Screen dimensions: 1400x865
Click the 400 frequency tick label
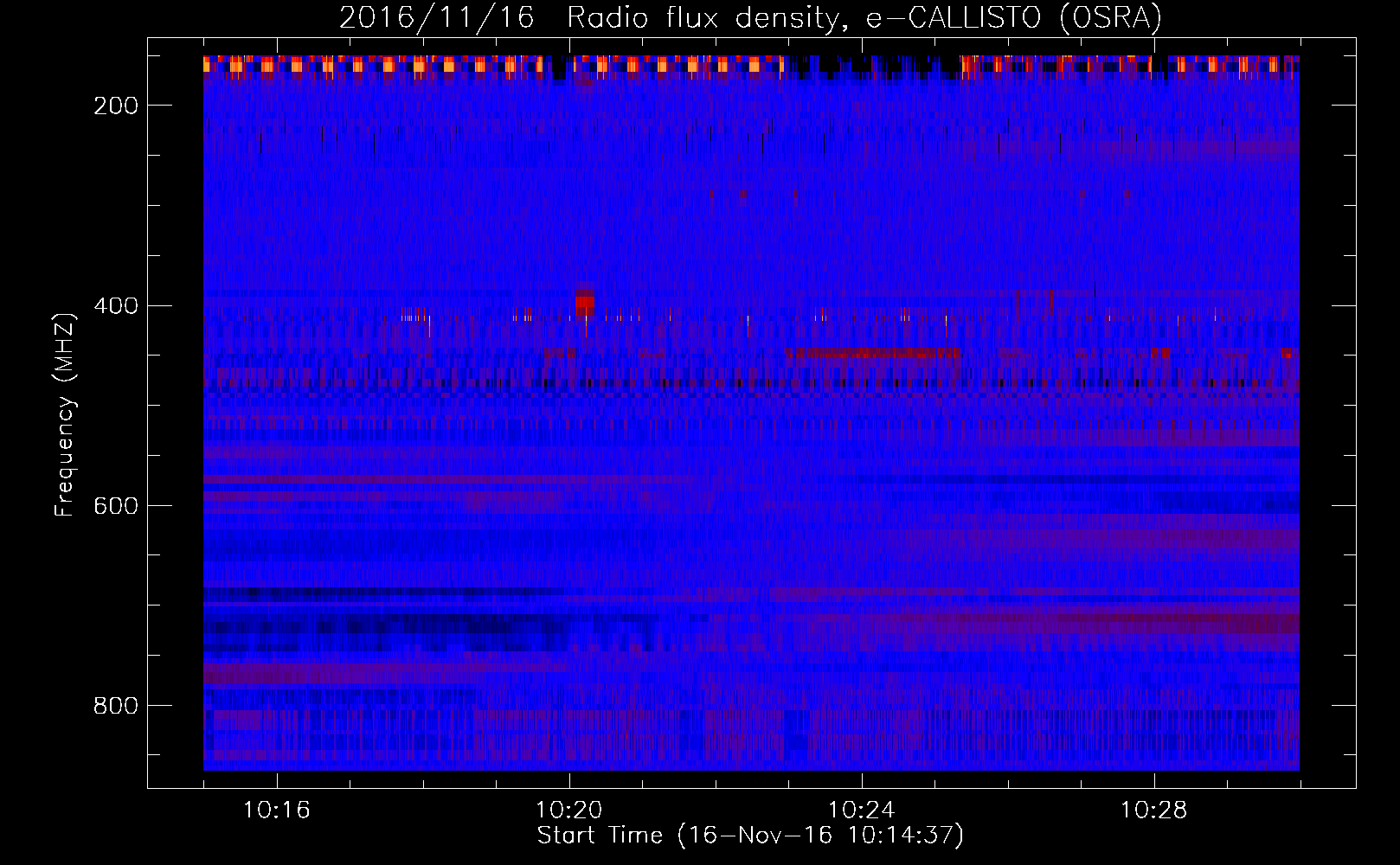(x=115, y=306)
